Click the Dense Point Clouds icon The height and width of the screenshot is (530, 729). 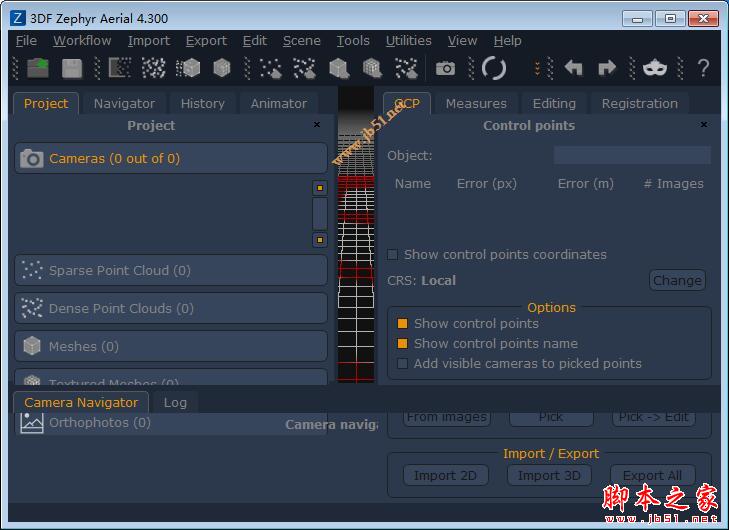(x=32, y=308)
